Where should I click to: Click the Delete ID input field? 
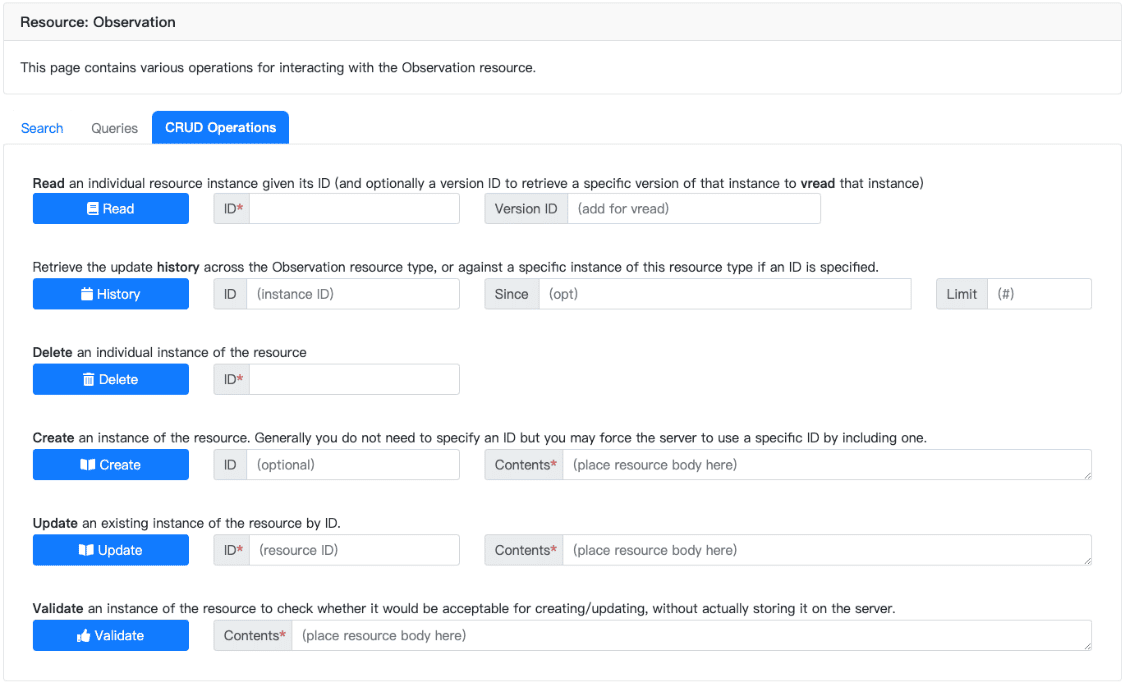[x=354, y=379]
